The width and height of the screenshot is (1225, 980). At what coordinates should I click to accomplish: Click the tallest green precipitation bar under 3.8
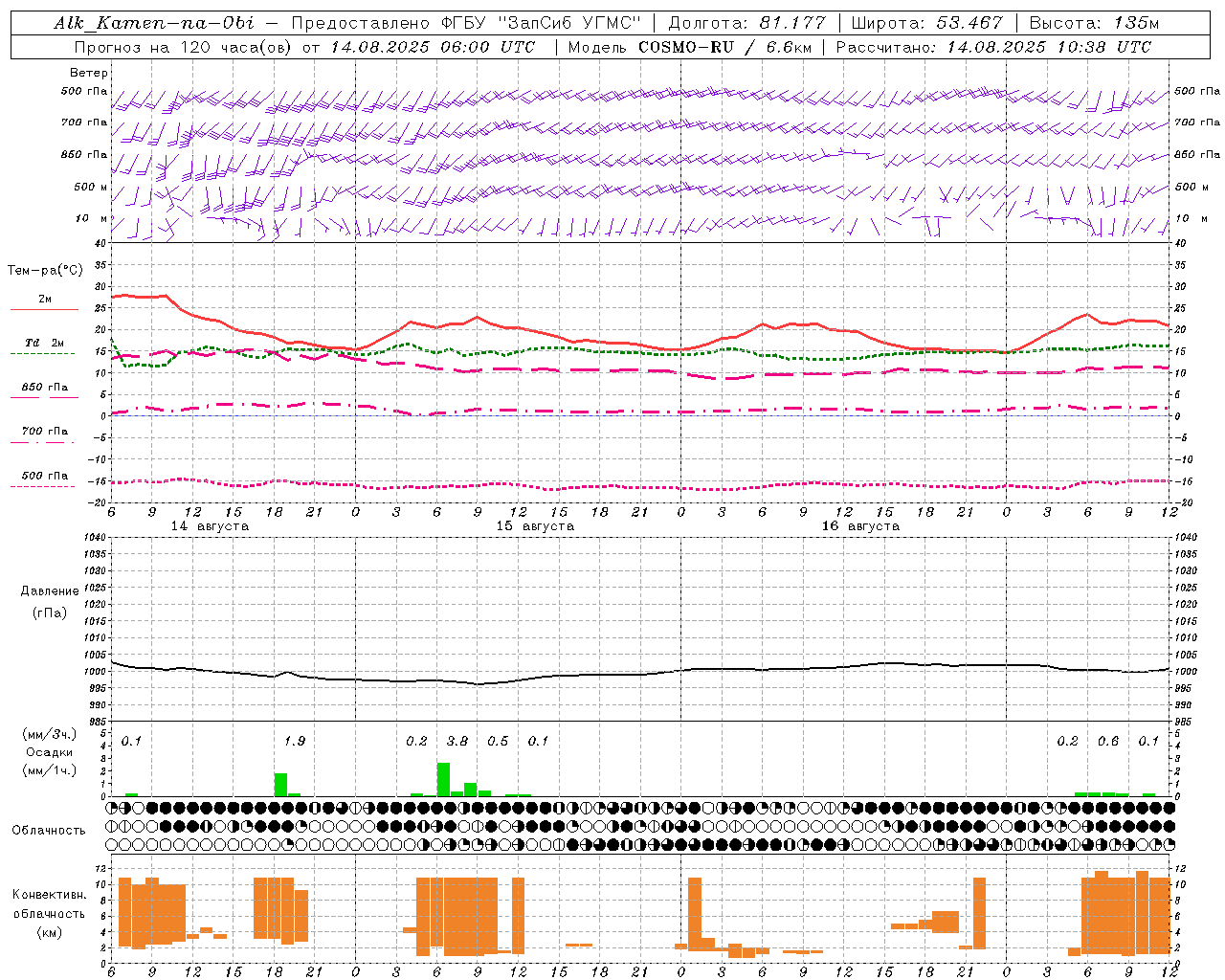coord(444,780)
